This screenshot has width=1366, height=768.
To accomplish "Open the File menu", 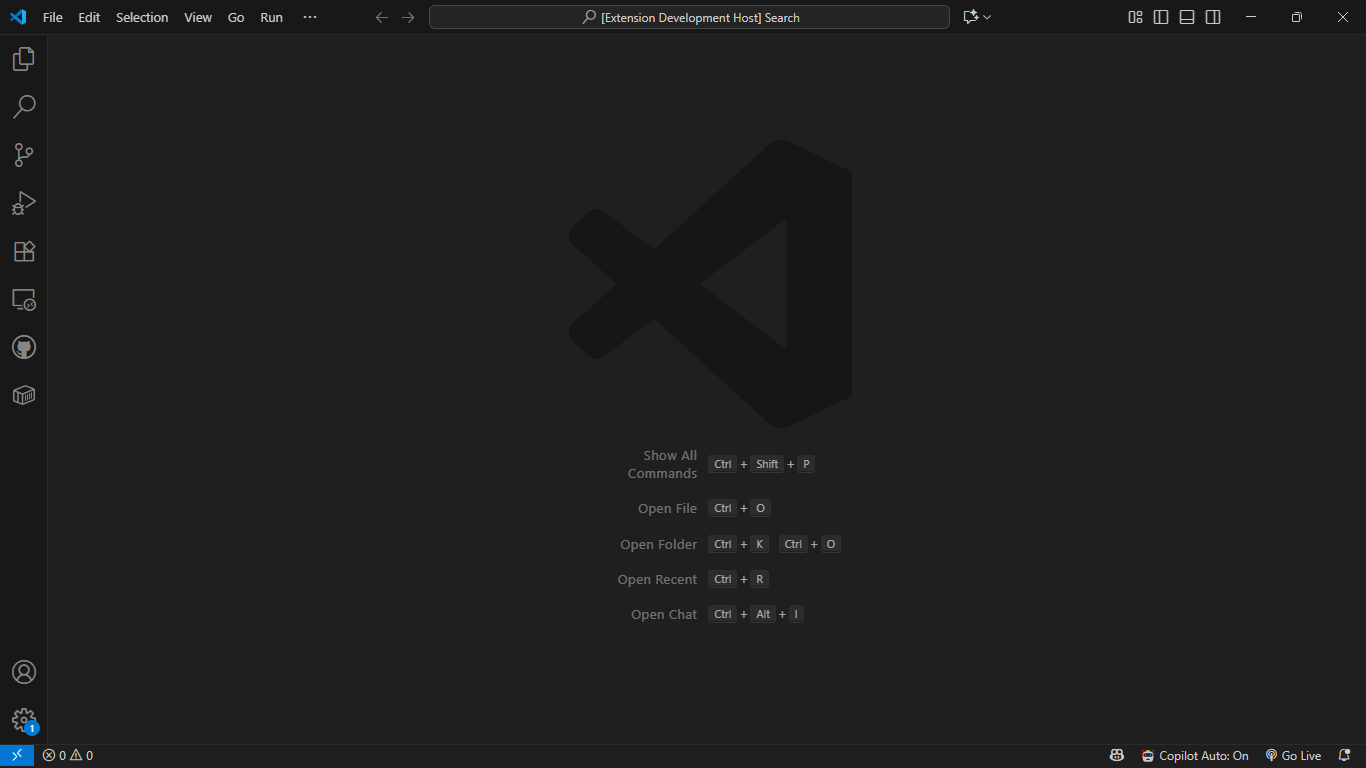I will (53, 17).
